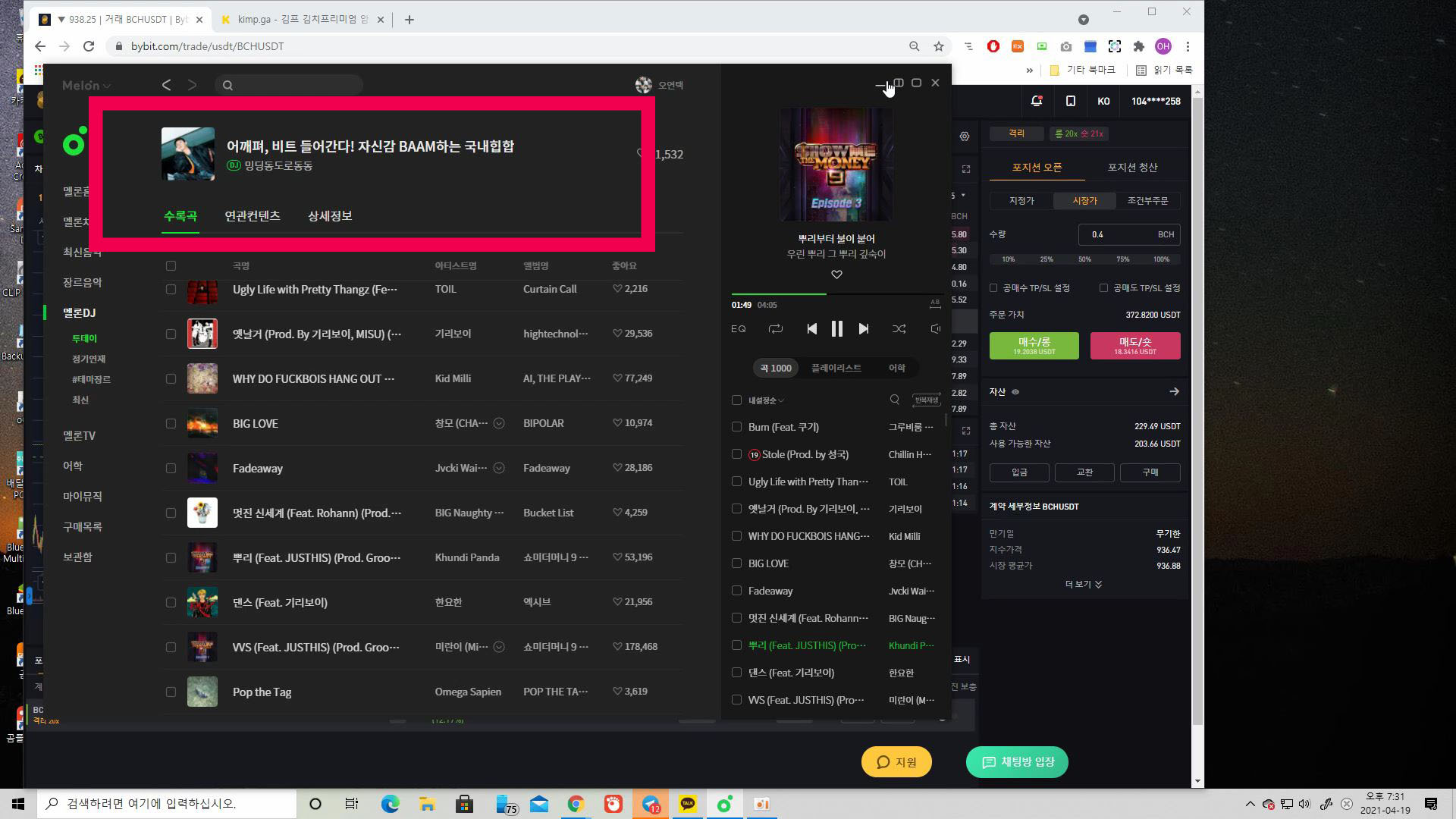This screenshot has width=1456, height=819.
Task: Check the BIG LOVE song checkbox
Action: [171, 423]
